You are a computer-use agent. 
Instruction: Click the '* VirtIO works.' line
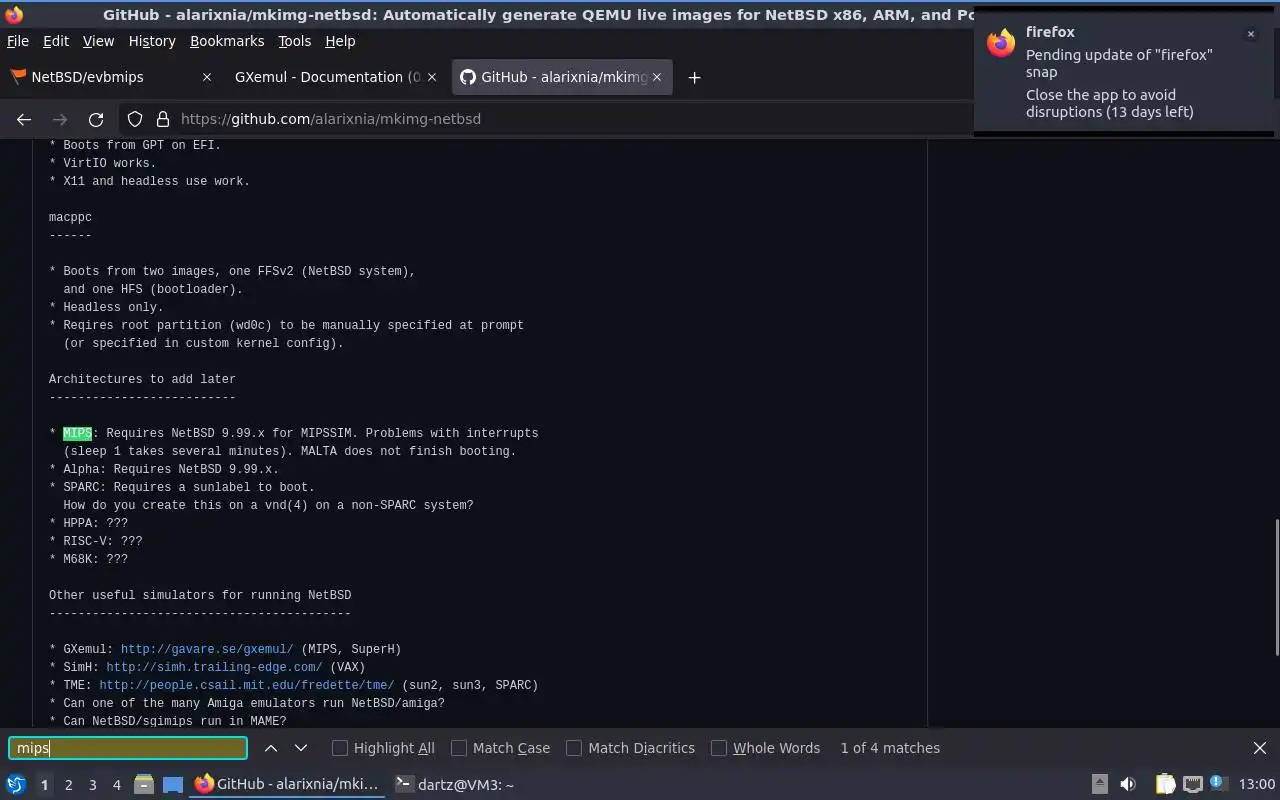pyautogui.click(x=103, y=163)
